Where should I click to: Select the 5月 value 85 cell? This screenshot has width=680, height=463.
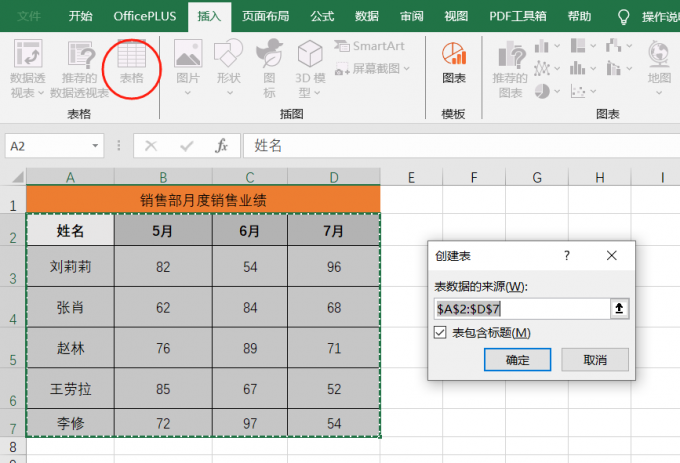163,388
